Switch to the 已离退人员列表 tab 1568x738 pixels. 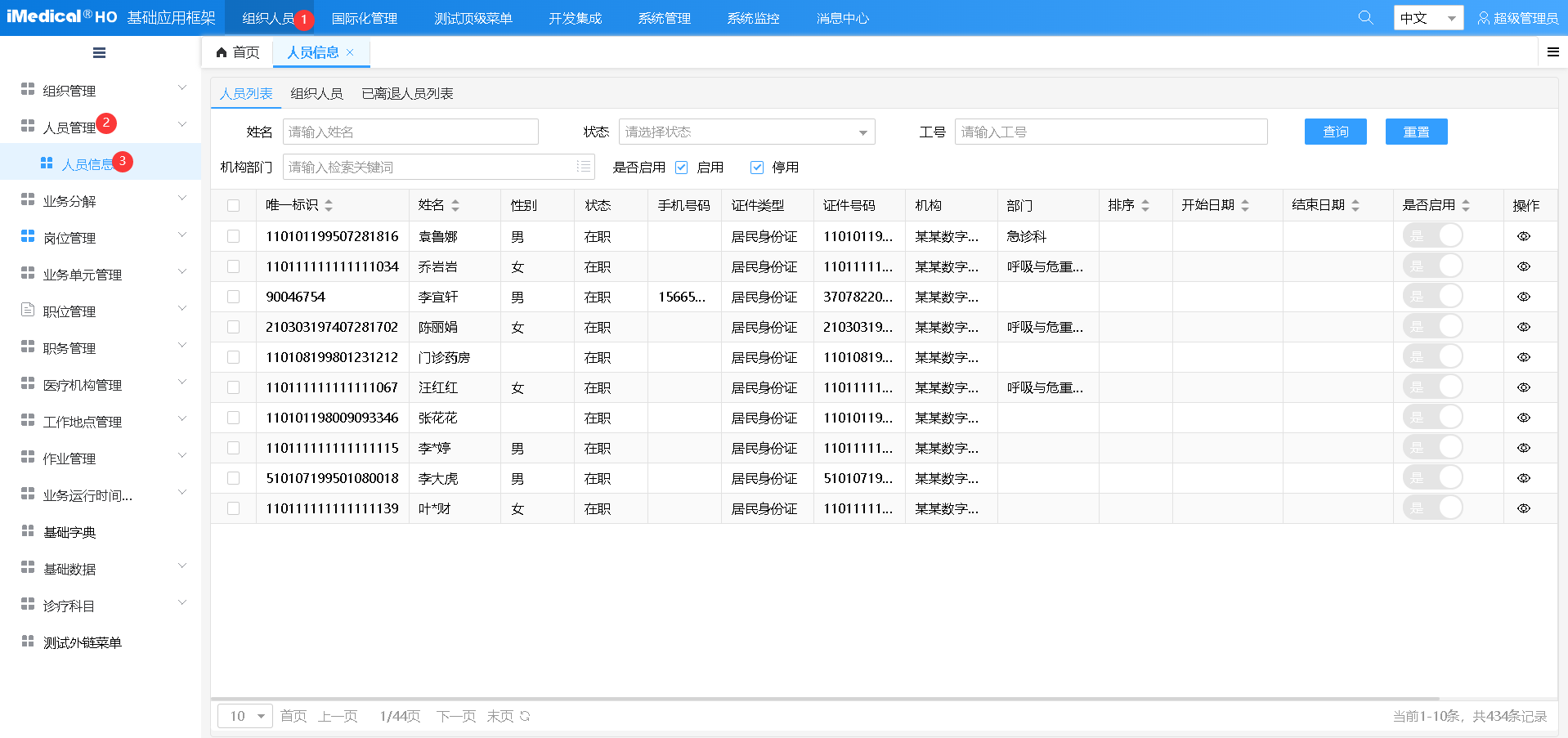point(406,93)
